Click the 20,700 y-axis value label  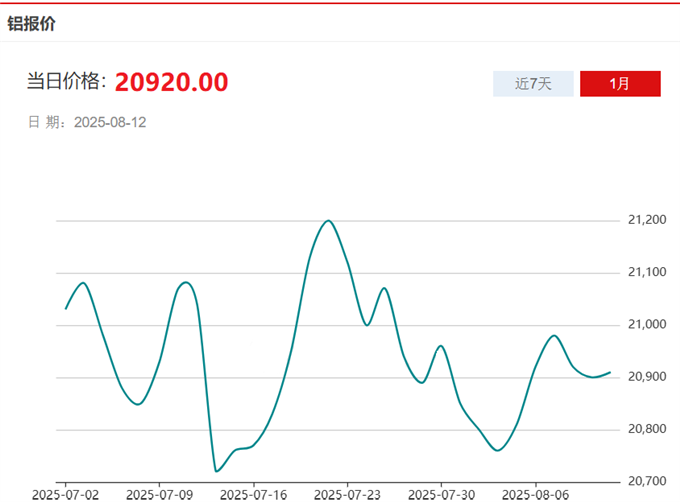point(646,481)
